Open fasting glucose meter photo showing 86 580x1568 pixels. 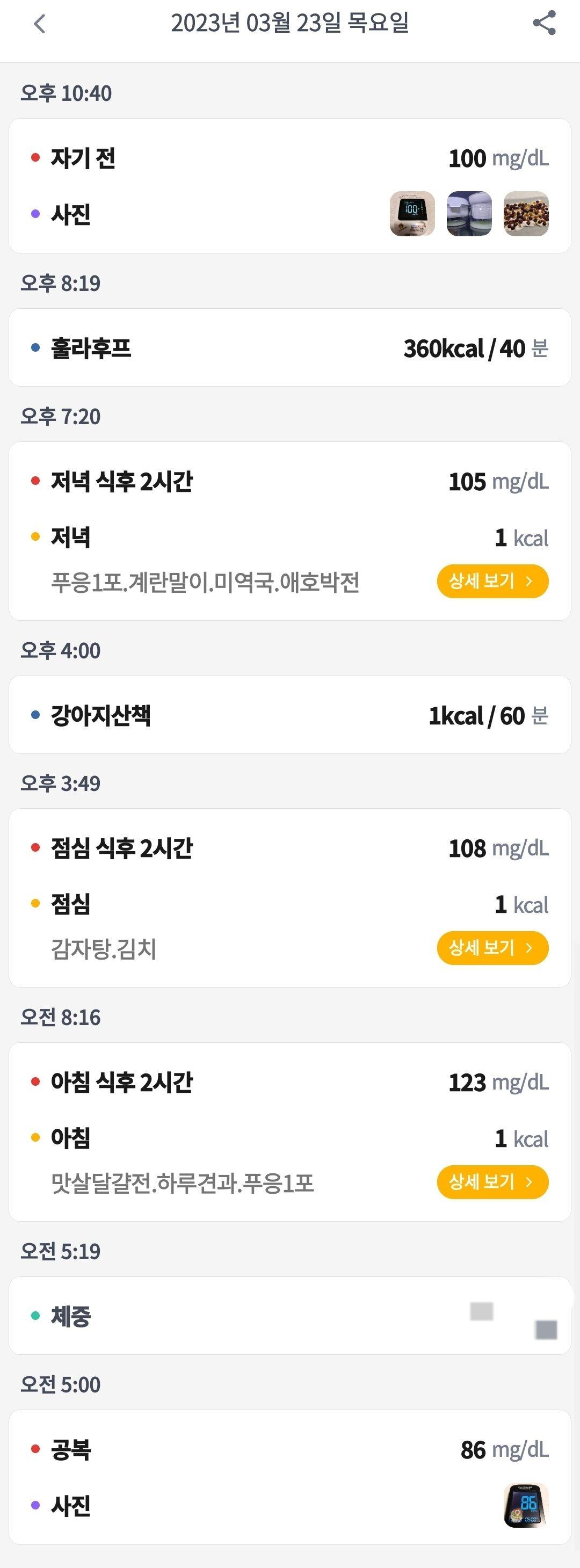pyautogui.click(x=526, y=1505)
